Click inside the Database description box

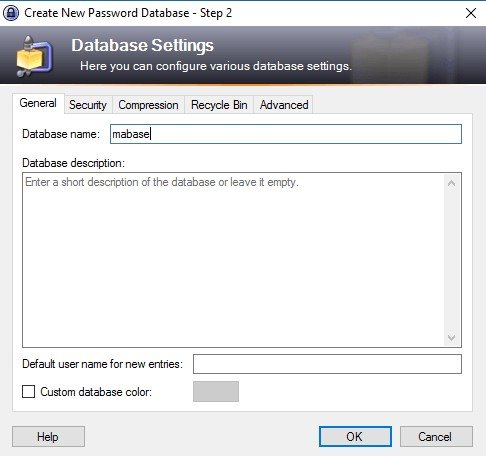[233, 260]
